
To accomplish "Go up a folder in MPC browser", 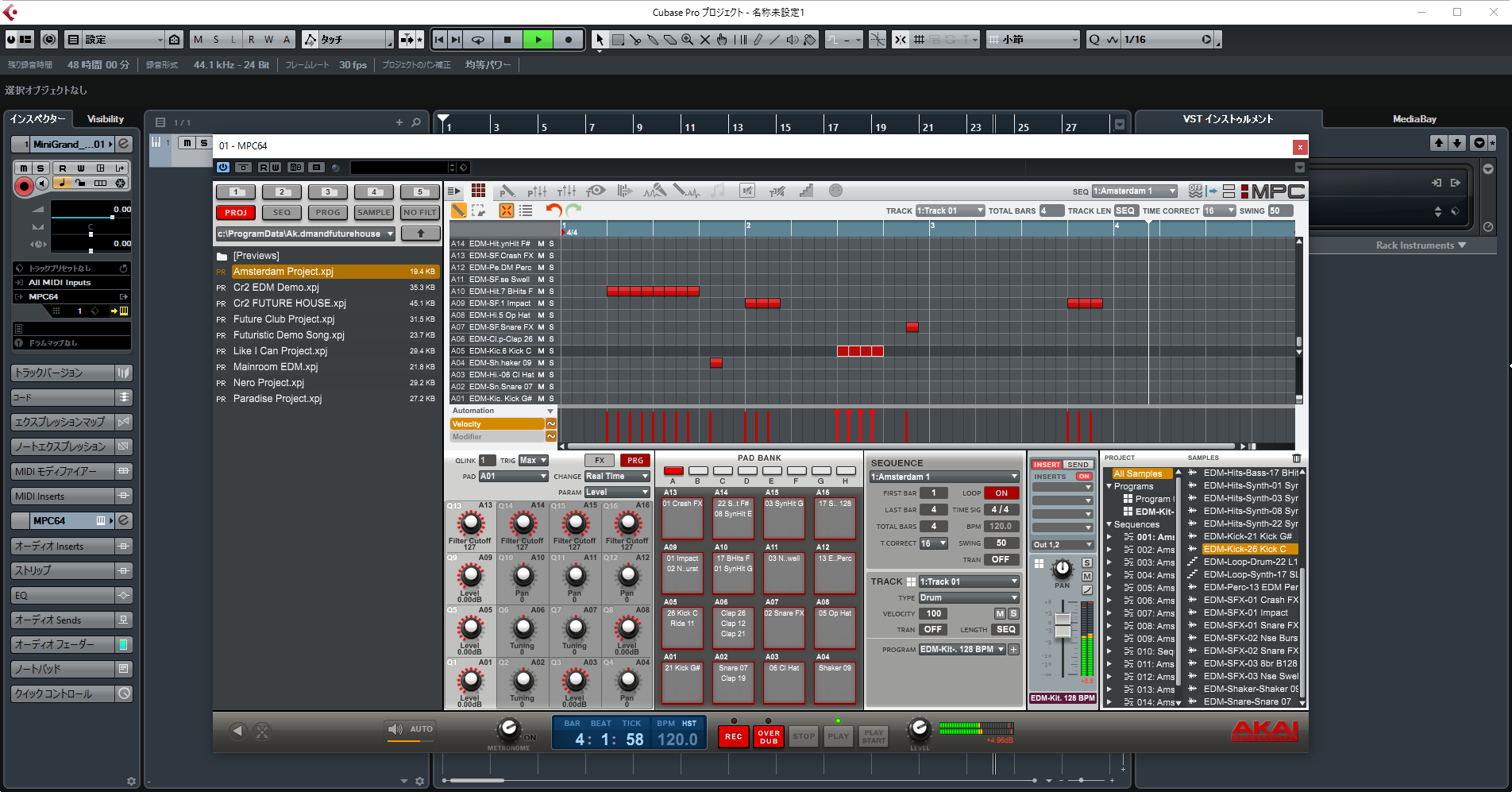I will [x=421, y=234].
